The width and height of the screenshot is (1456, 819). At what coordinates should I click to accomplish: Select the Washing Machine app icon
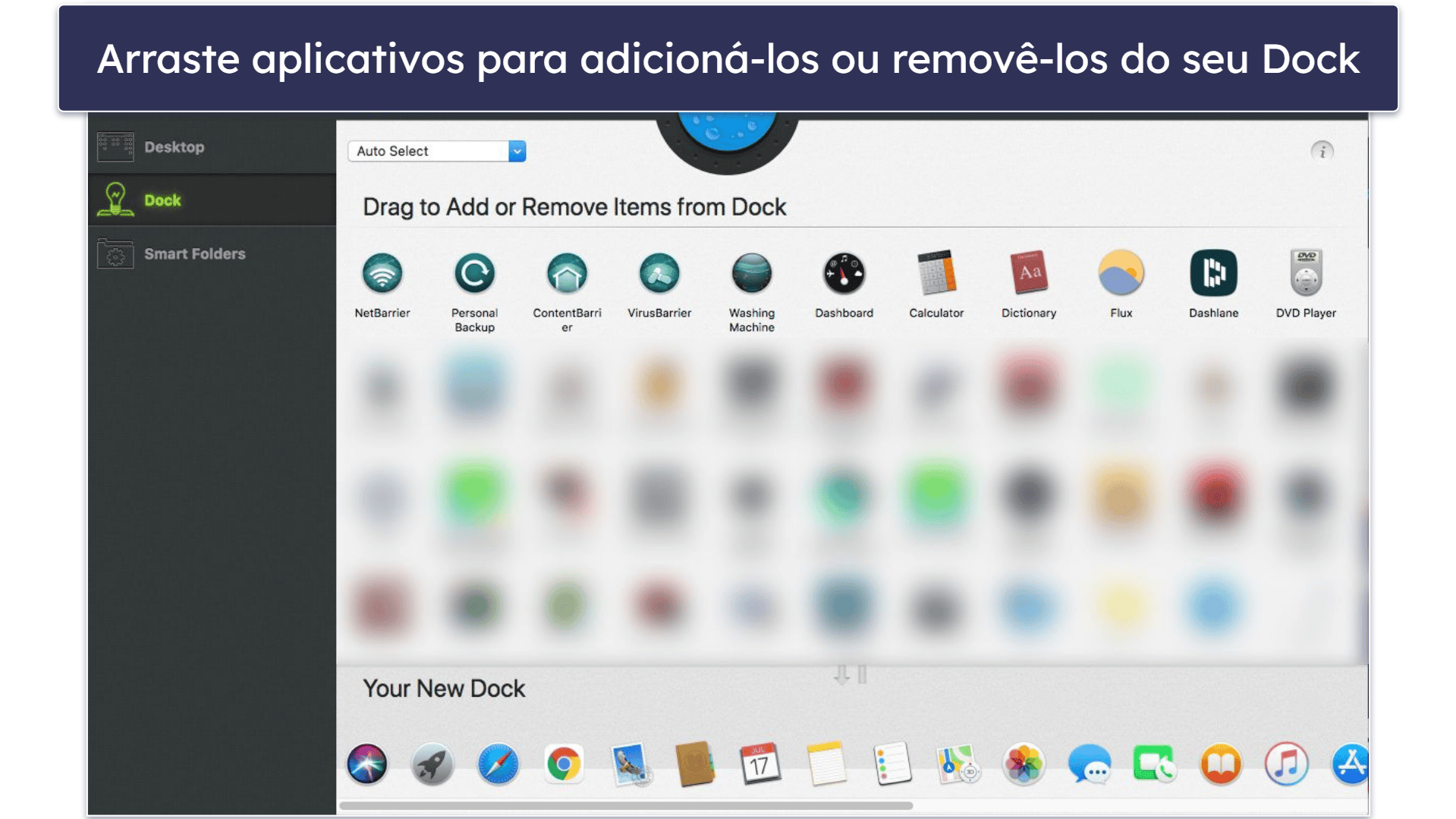tap(752, 273)
